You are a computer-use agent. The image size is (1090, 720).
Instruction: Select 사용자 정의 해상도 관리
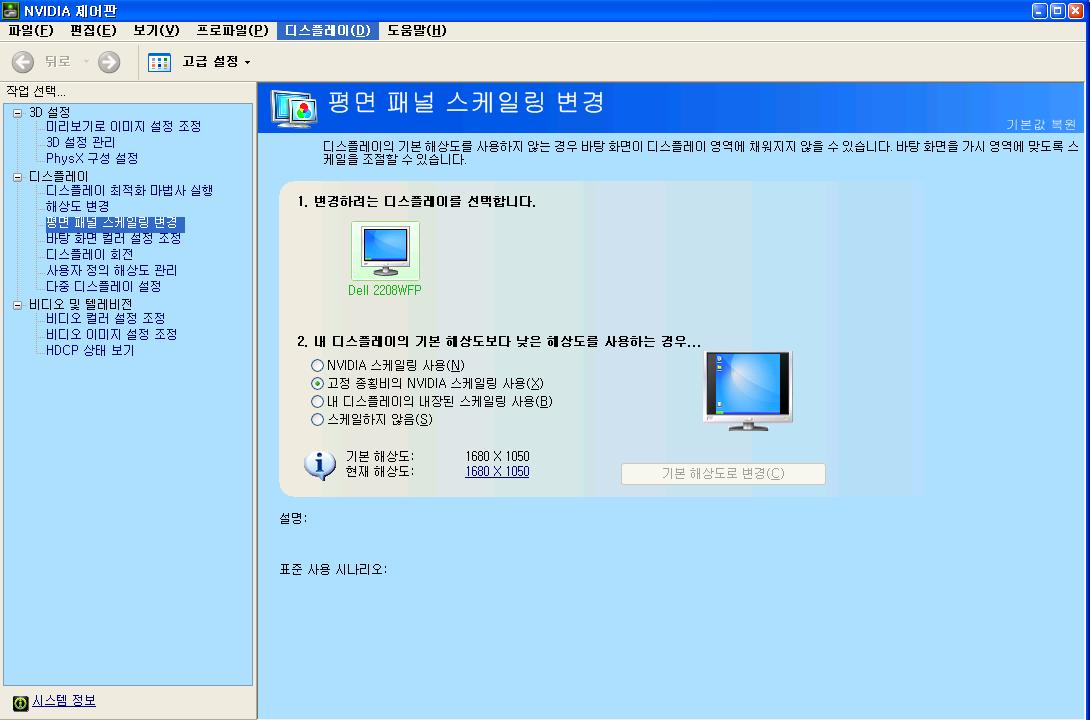coord(111,270)
